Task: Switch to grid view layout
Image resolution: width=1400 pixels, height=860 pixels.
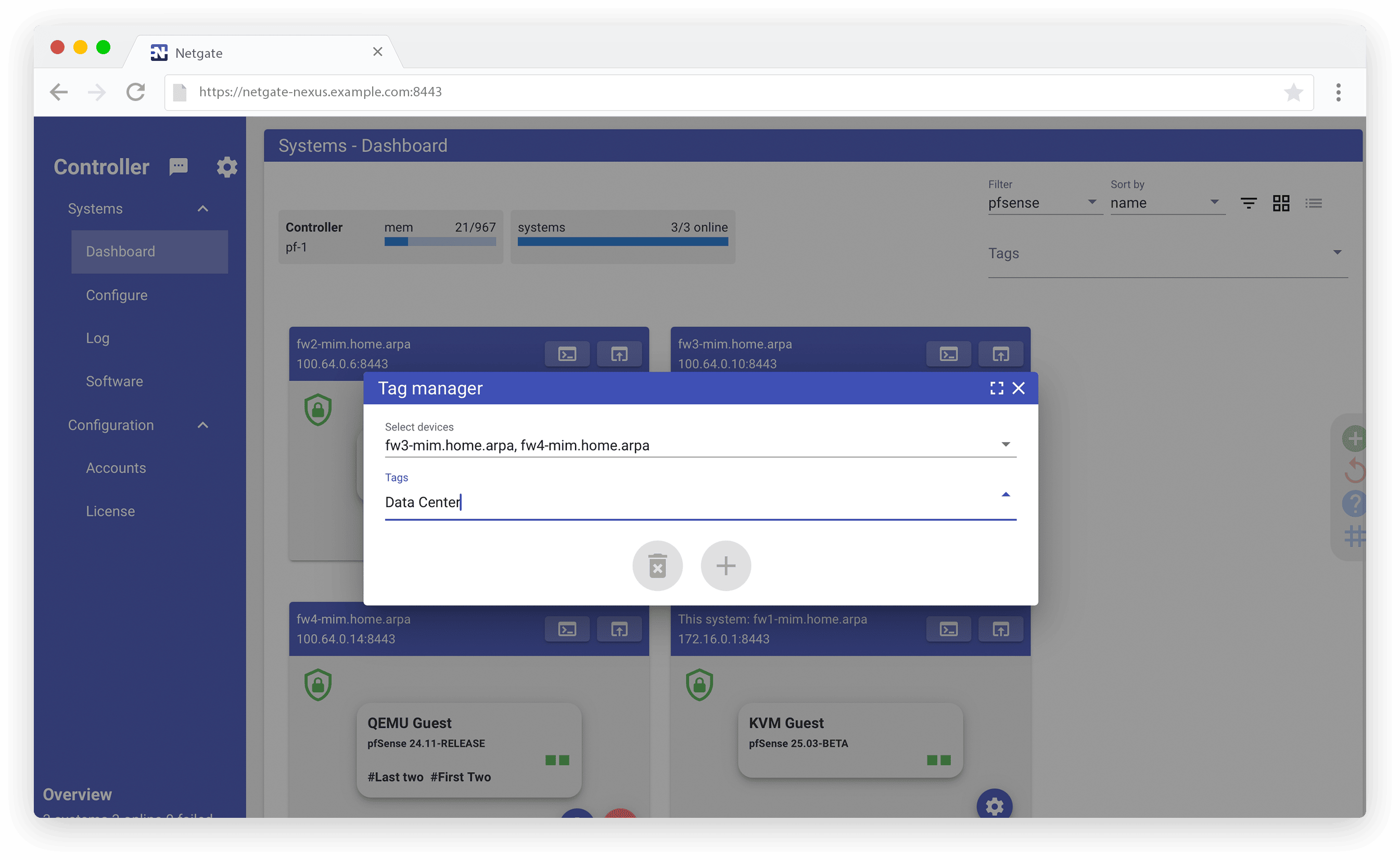Action: point(1281,203)
